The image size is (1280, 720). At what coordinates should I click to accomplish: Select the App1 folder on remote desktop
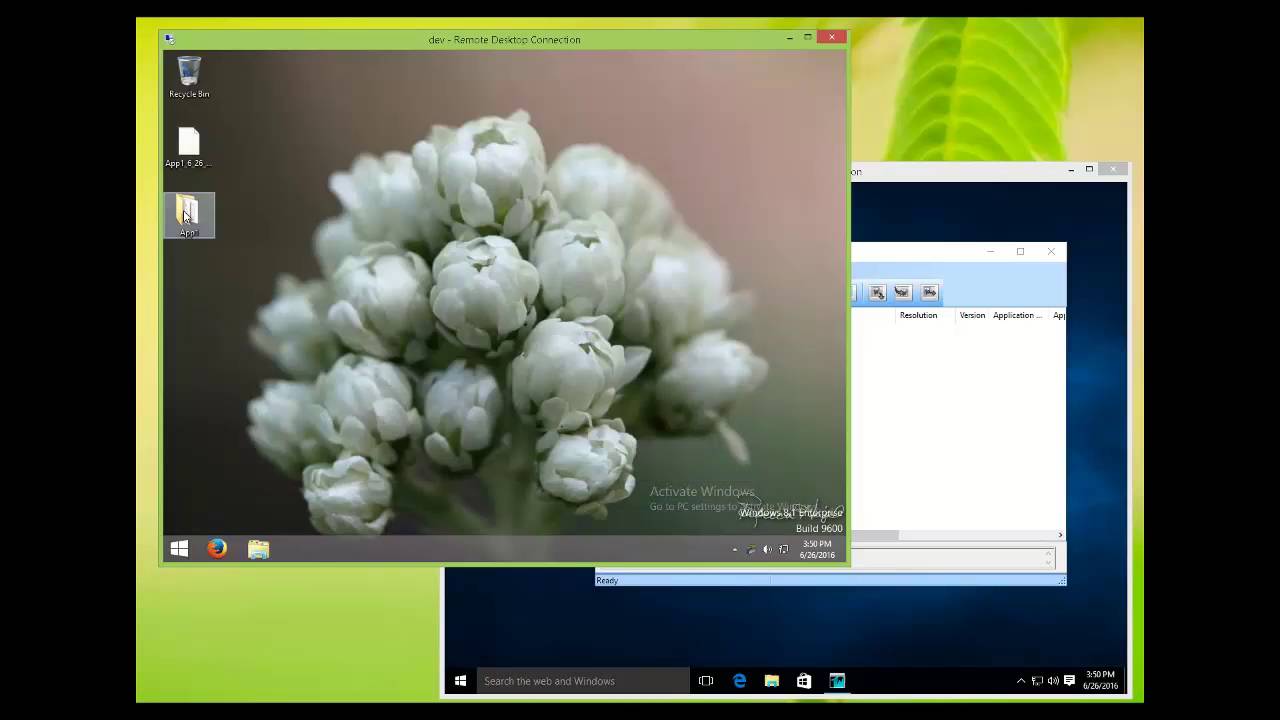click(x=189, y=216)
